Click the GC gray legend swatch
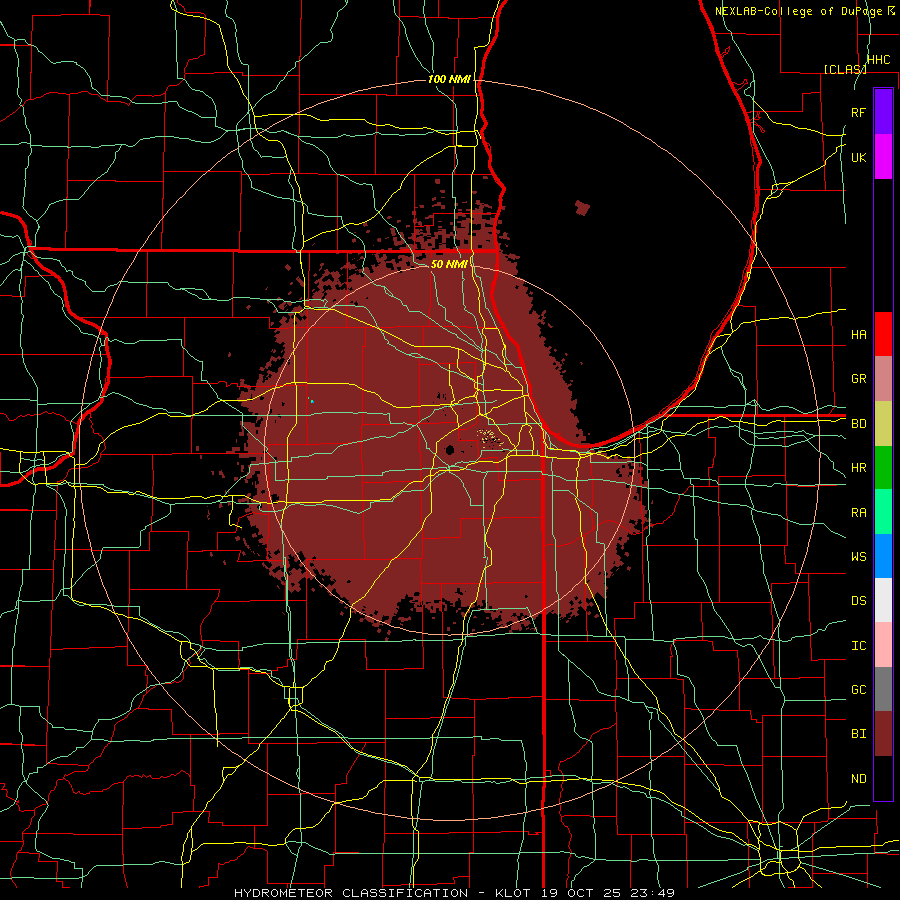 [883, 689]
